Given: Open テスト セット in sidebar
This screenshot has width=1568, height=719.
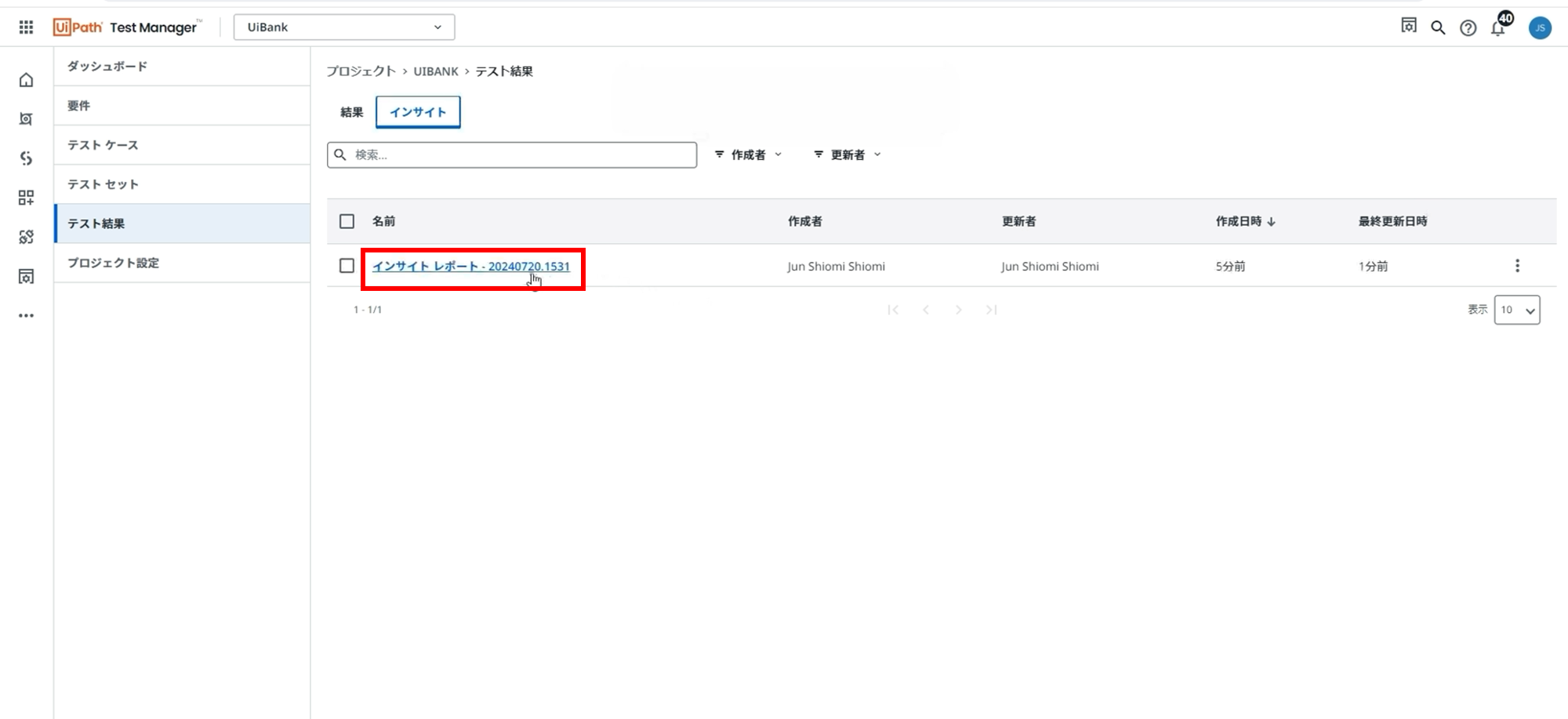Looking at the screenshot, I should tap(182, 184).
